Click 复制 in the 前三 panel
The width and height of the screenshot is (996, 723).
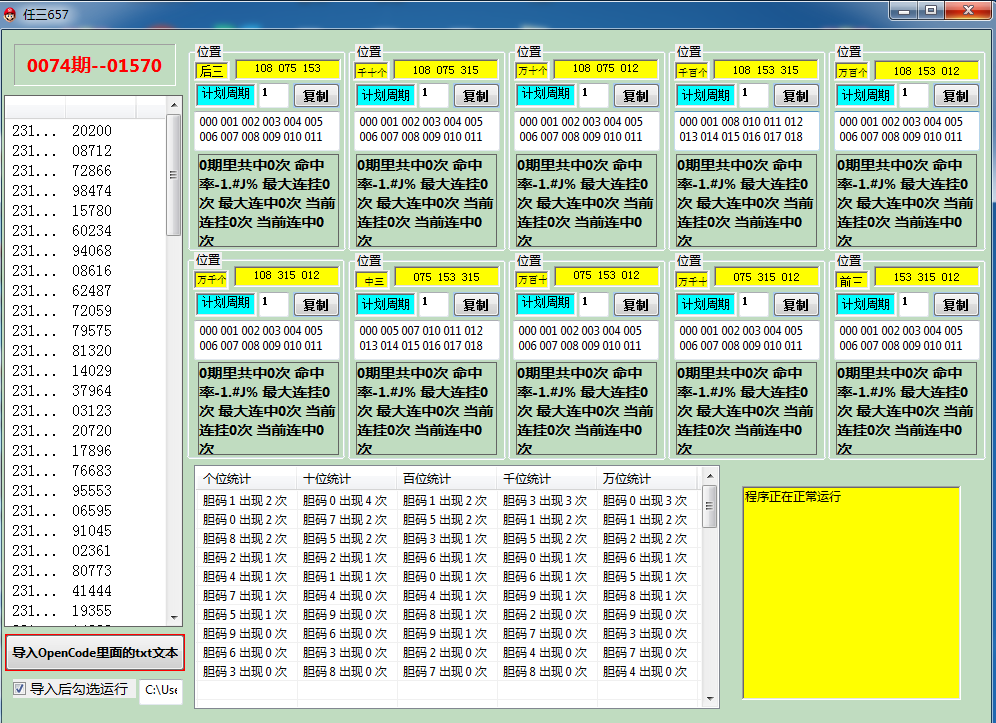pos(956,305)
